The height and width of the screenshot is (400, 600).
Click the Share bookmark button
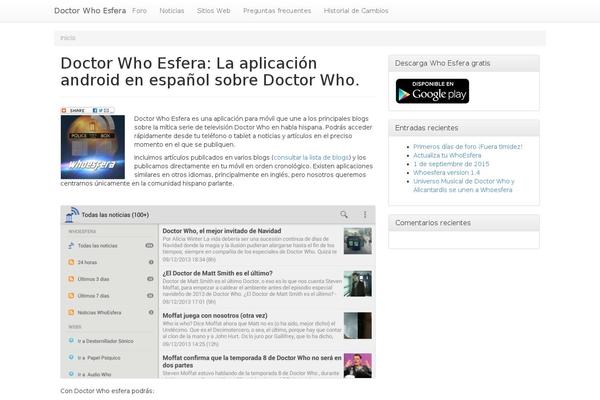pyautogui.click(x=87, y=110)
